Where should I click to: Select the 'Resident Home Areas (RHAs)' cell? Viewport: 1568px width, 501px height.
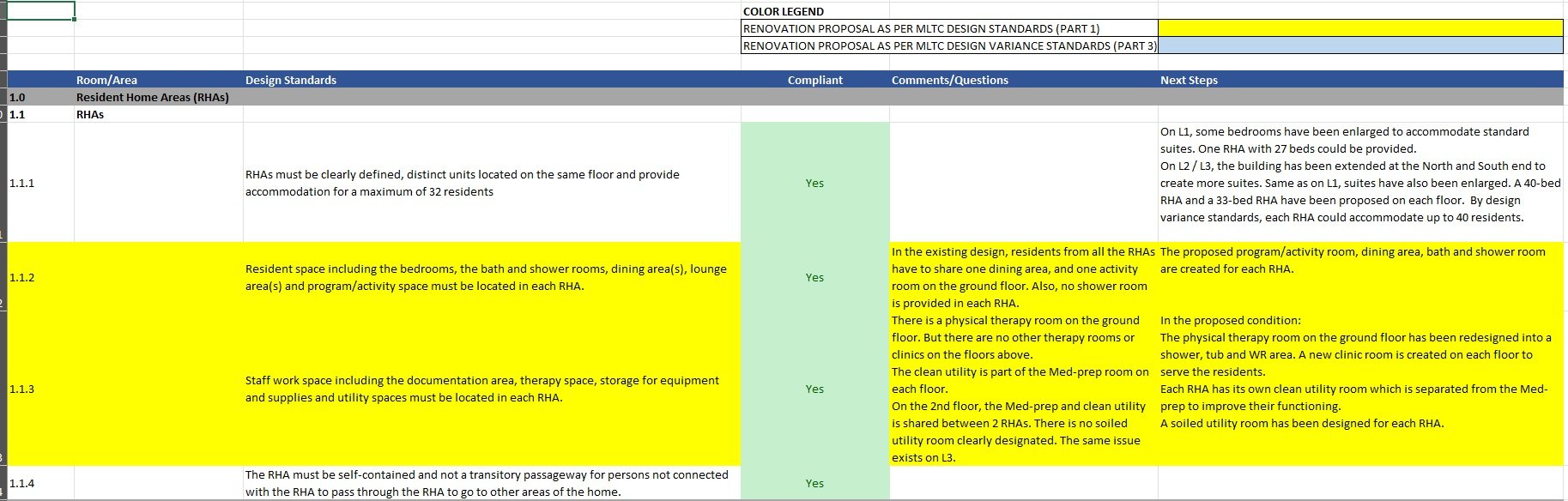(x=159, y=97)
